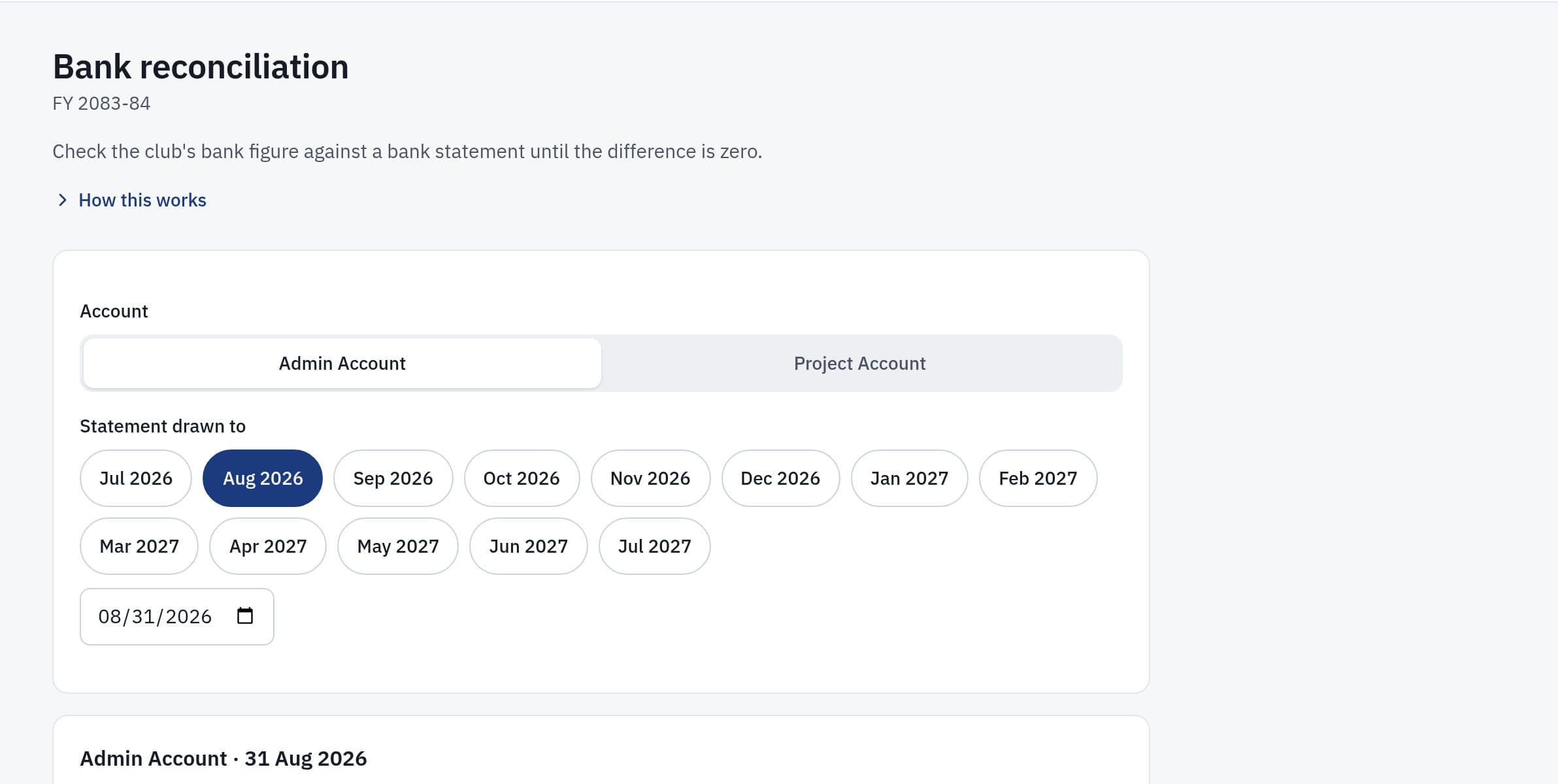Select the Apr 2027 chip
1558x784 pixels.
coord(268,546)
